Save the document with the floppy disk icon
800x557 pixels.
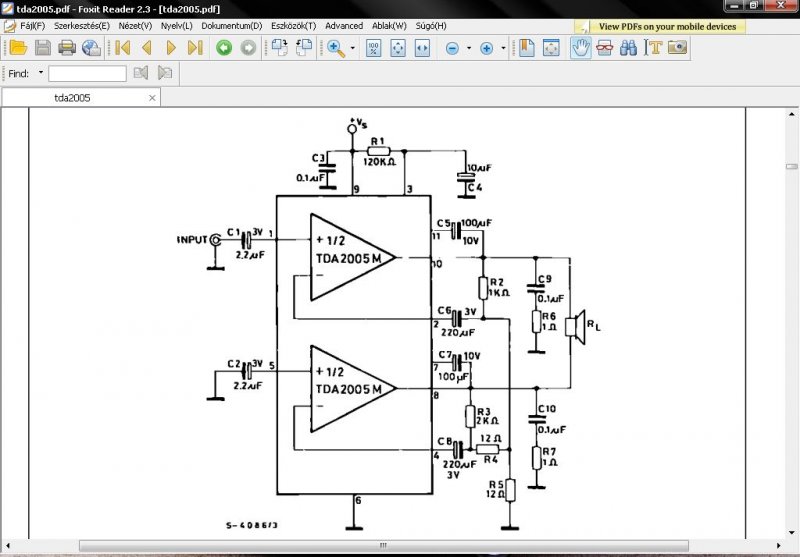pyautogui.click(x=43, y=48)
